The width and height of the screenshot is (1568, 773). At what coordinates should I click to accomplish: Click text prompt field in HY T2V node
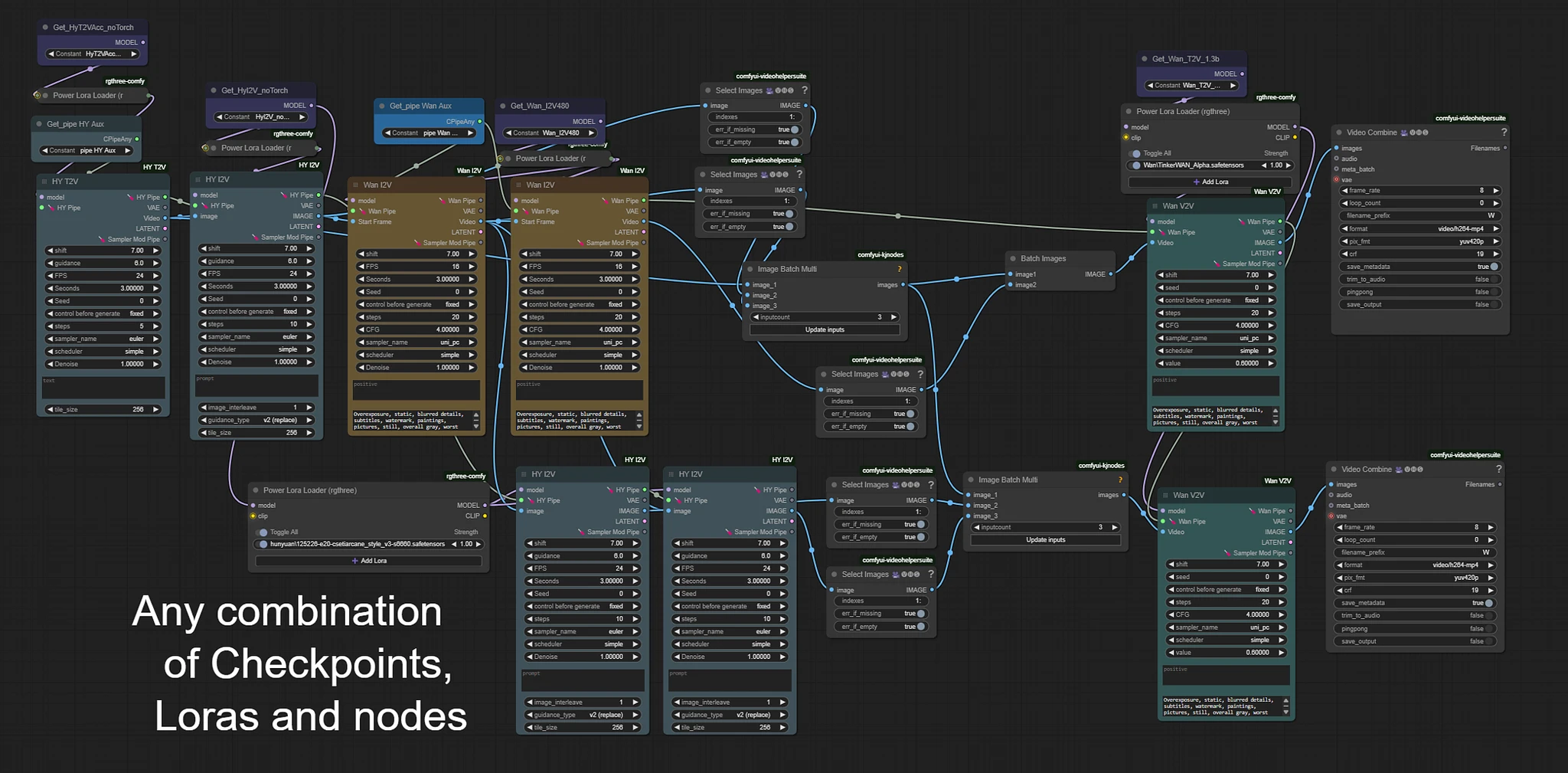[x=103, y=387]
